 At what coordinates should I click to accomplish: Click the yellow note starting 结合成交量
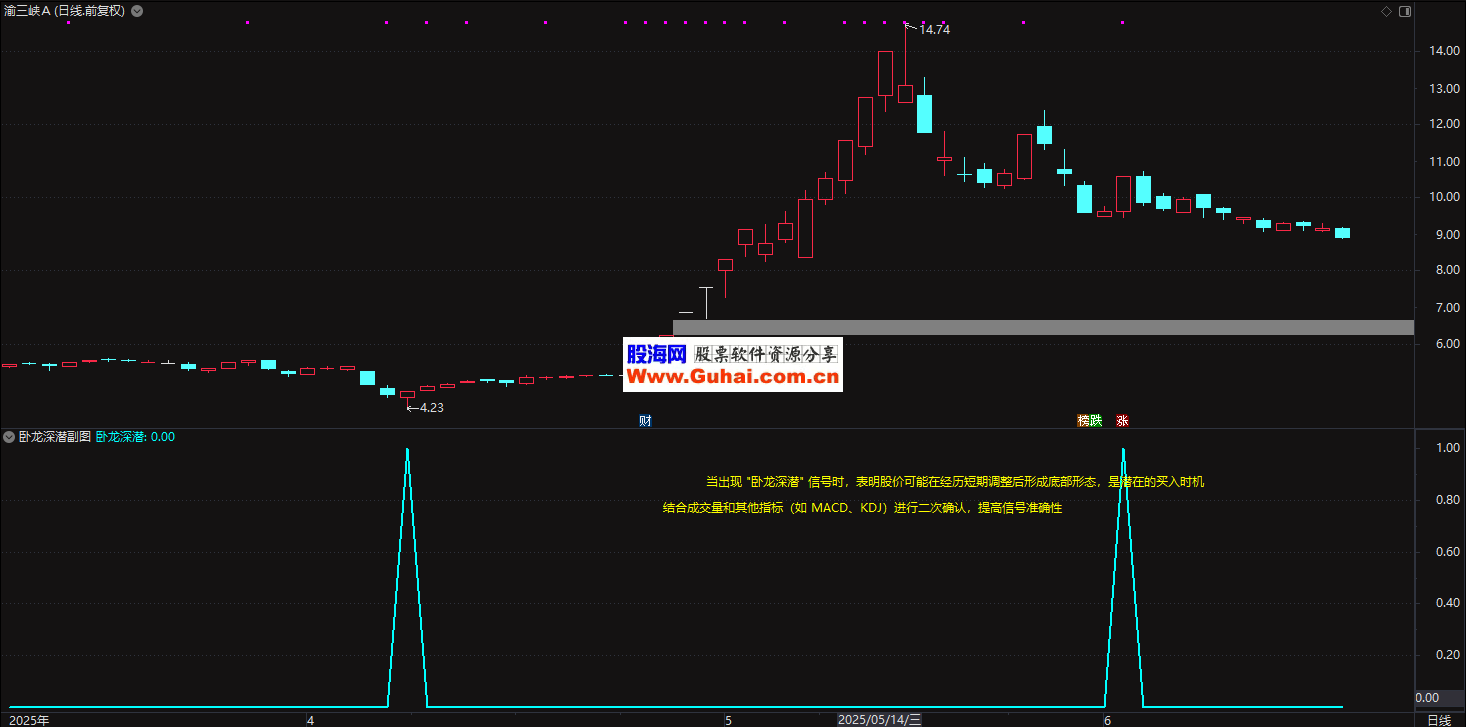pyautogui.click(x=862, y=508)
